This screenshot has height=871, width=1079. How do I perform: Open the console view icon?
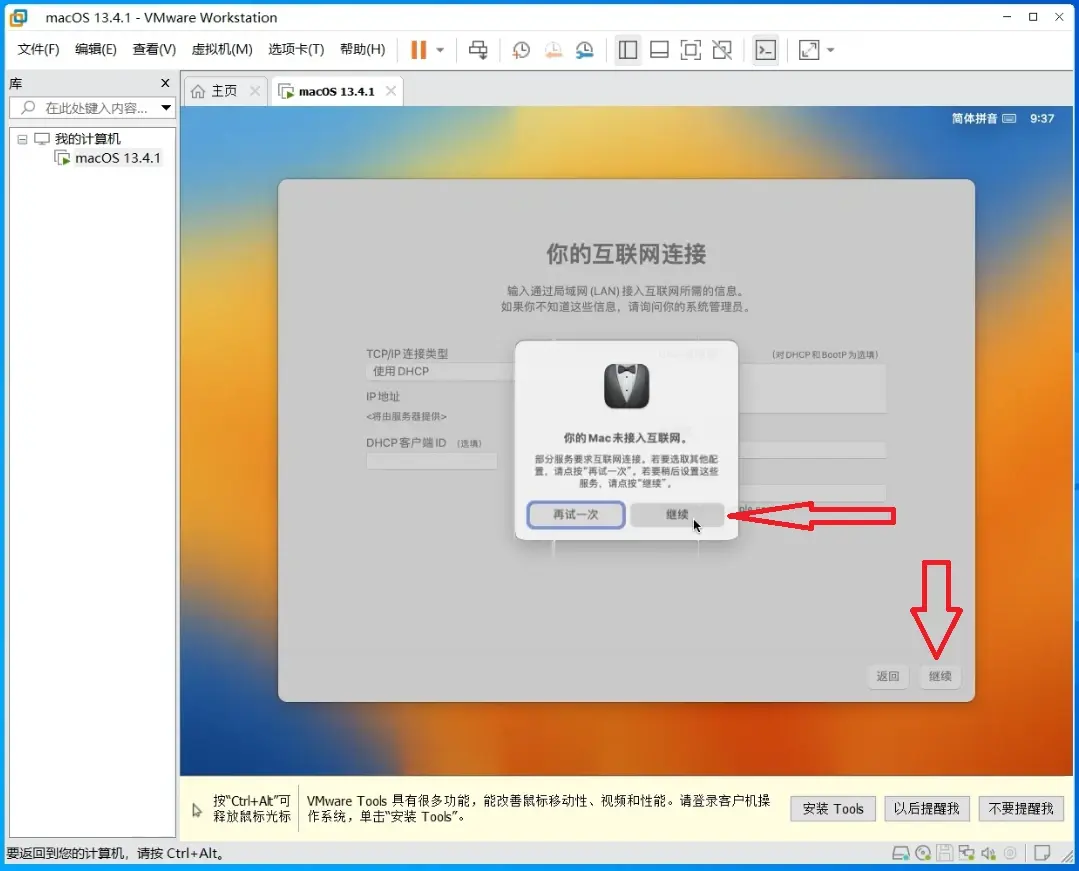[765, 50]
